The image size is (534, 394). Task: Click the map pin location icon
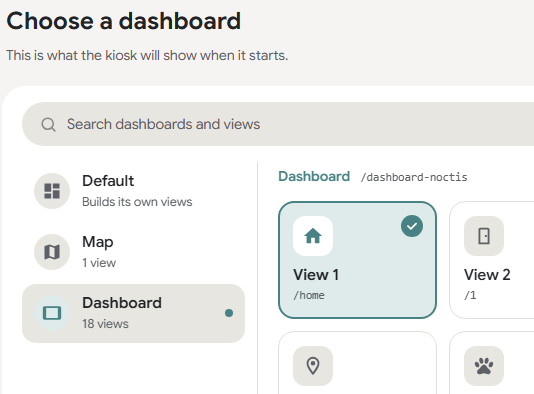[313, 366]
